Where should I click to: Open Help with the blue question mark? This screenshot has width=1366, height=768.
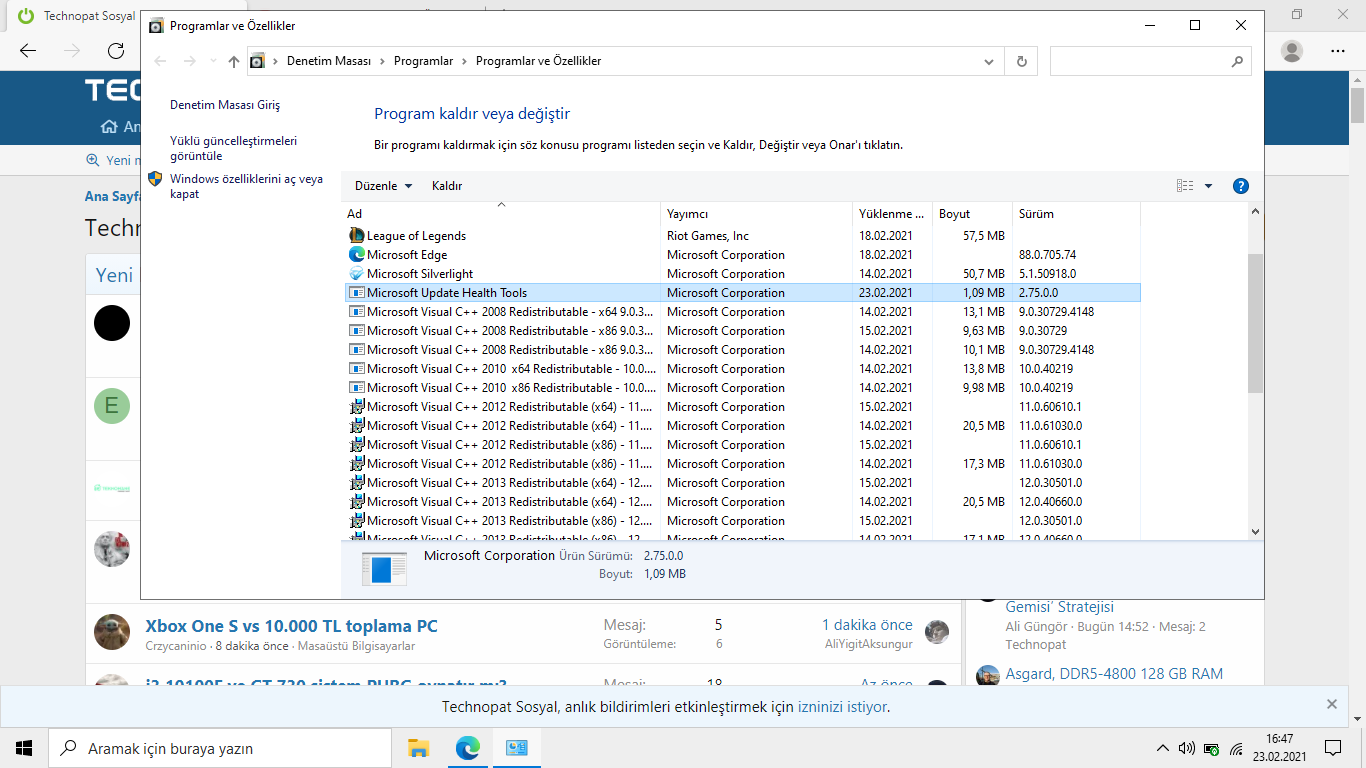pos(1241,186)
